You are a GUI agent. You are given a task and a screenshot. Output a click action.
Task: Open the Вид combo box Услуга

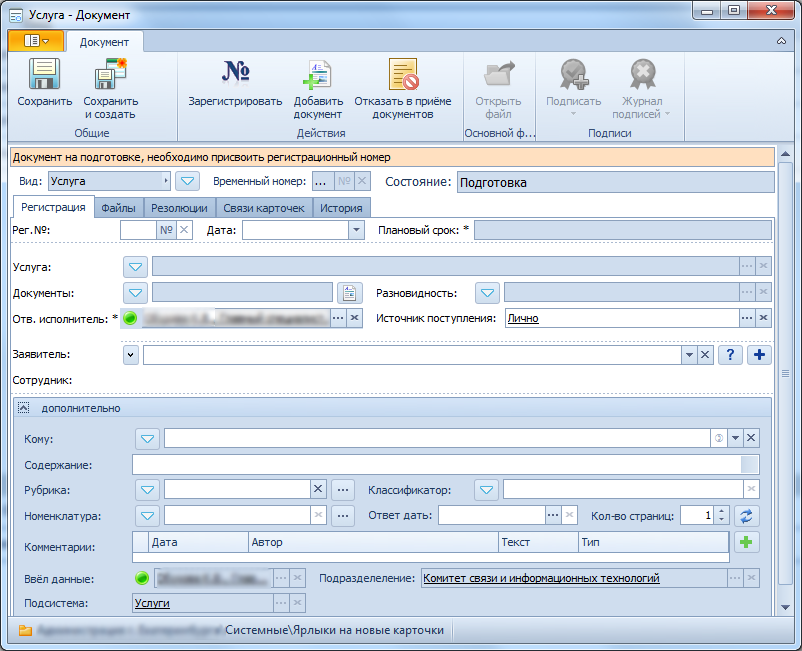[109, 181]
